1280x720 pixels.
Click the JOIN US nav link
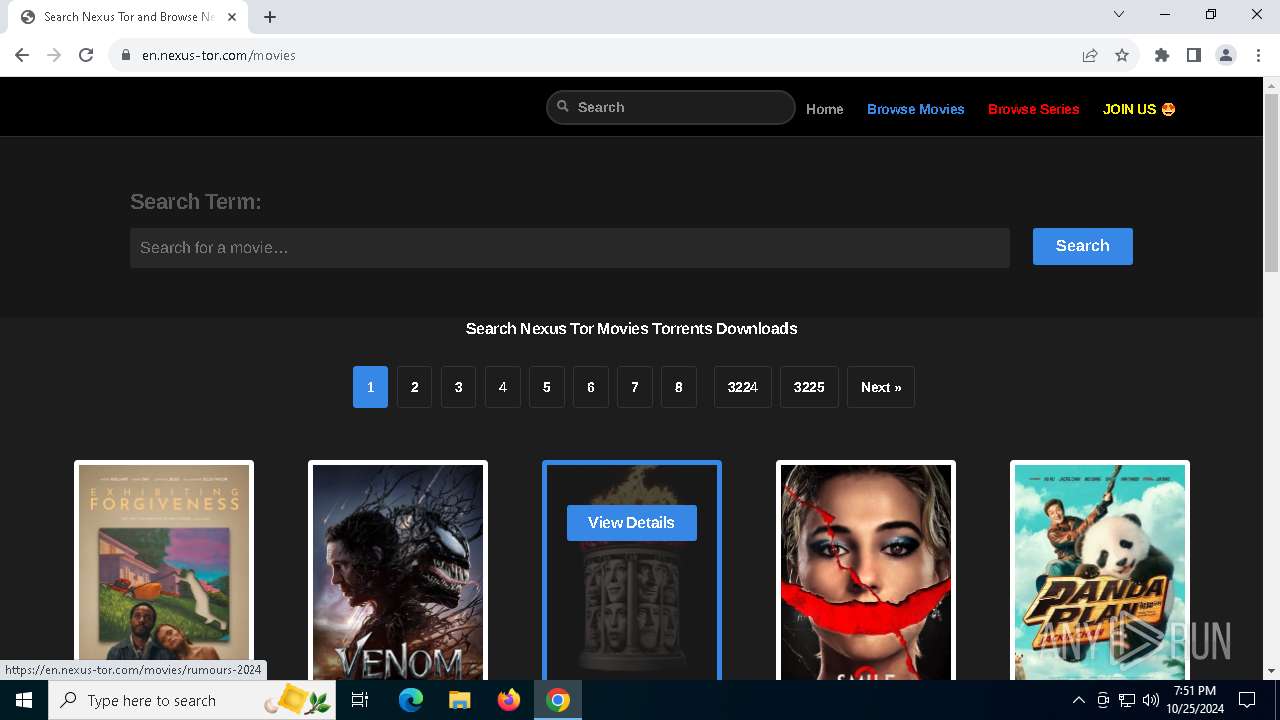(1139, 109)
